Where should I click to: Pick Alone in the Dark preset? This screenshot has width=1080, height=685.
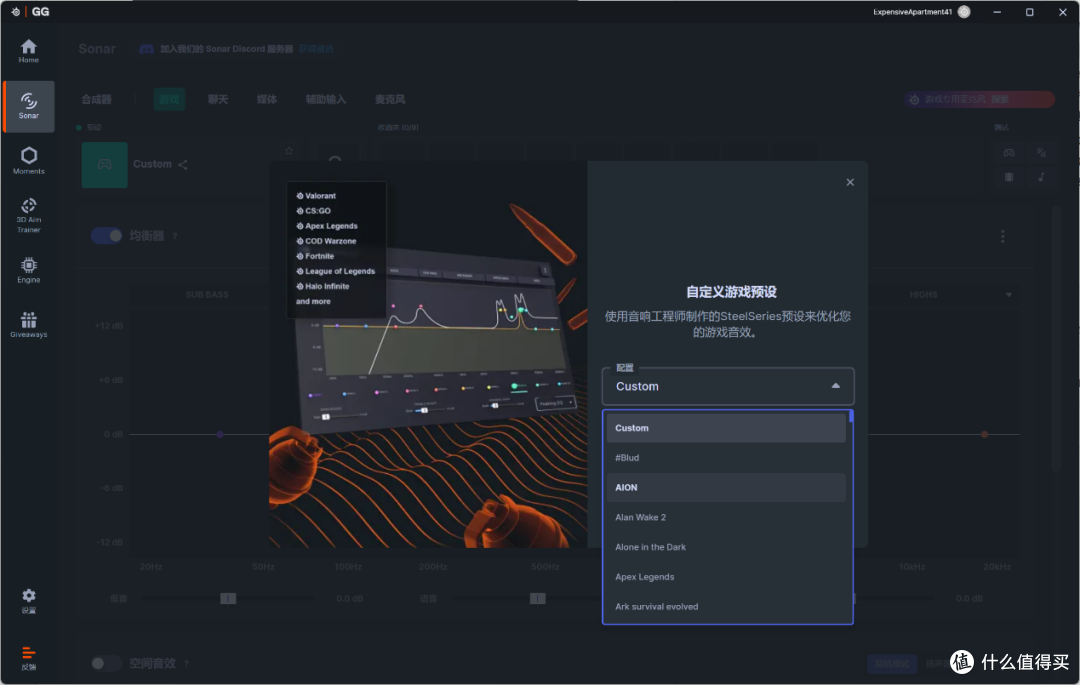click(x=726, y=547)
